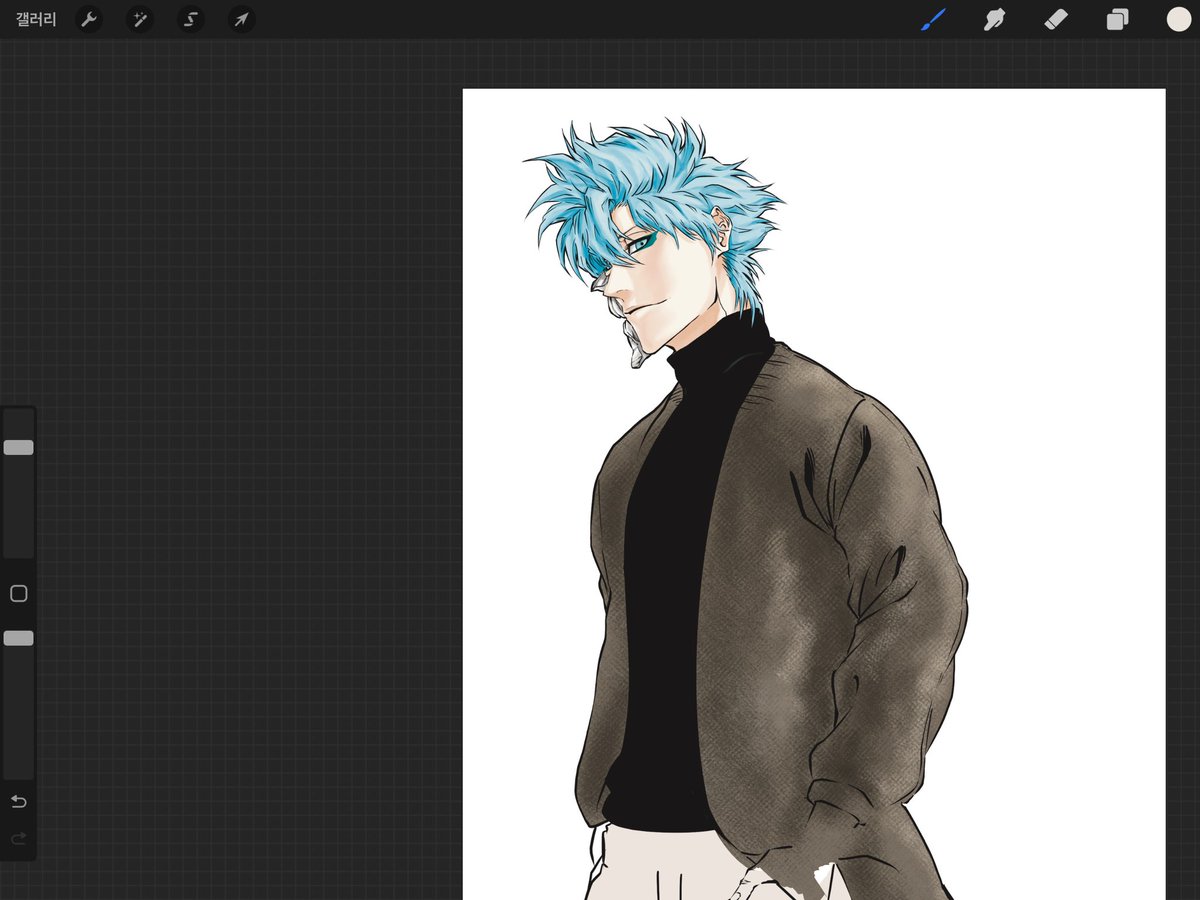Activate the Selection S tool

coord(191,19)
